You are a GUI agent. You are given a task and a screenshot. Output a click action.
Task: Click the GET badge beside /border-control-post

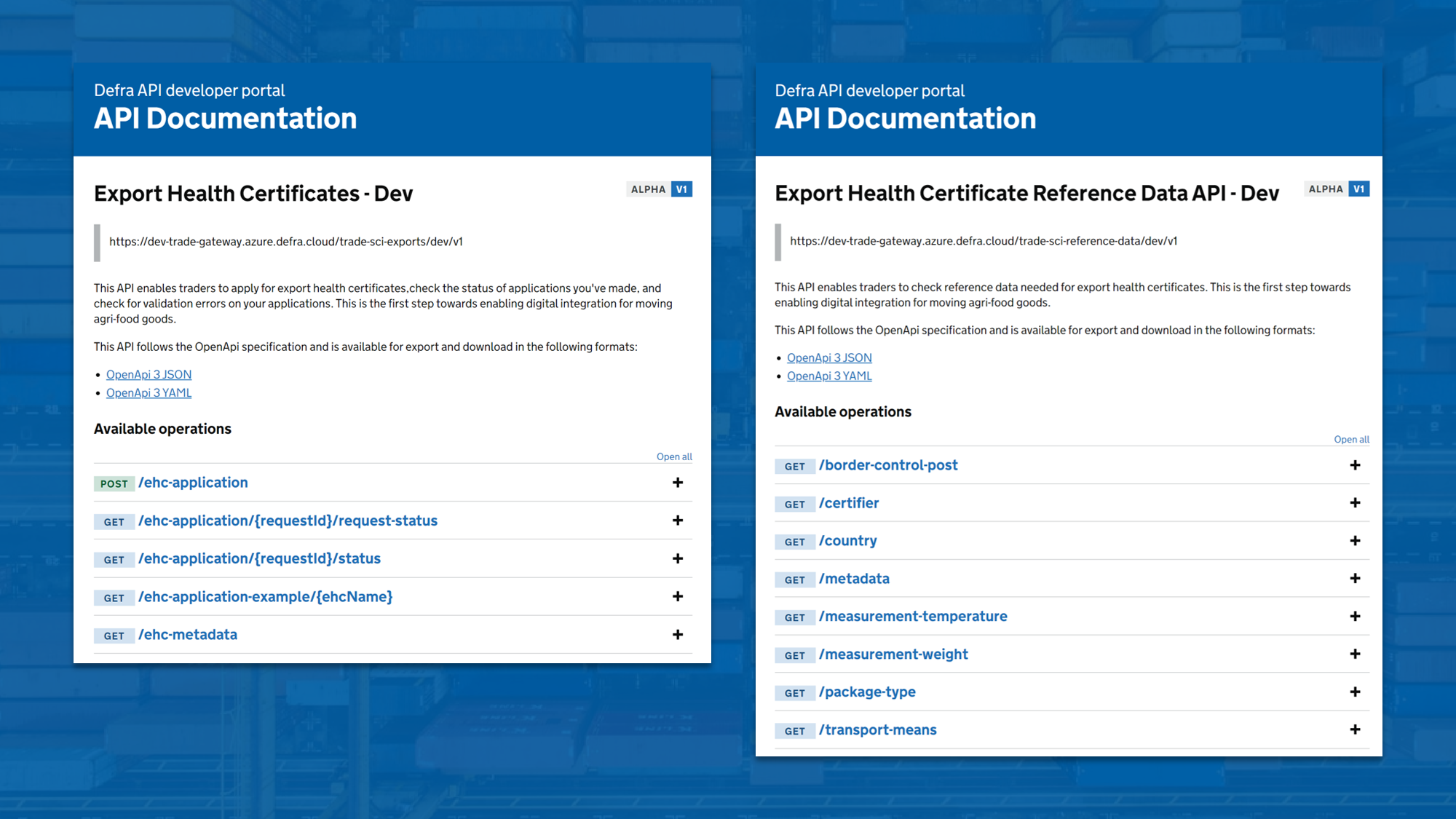tap(795, 466)
